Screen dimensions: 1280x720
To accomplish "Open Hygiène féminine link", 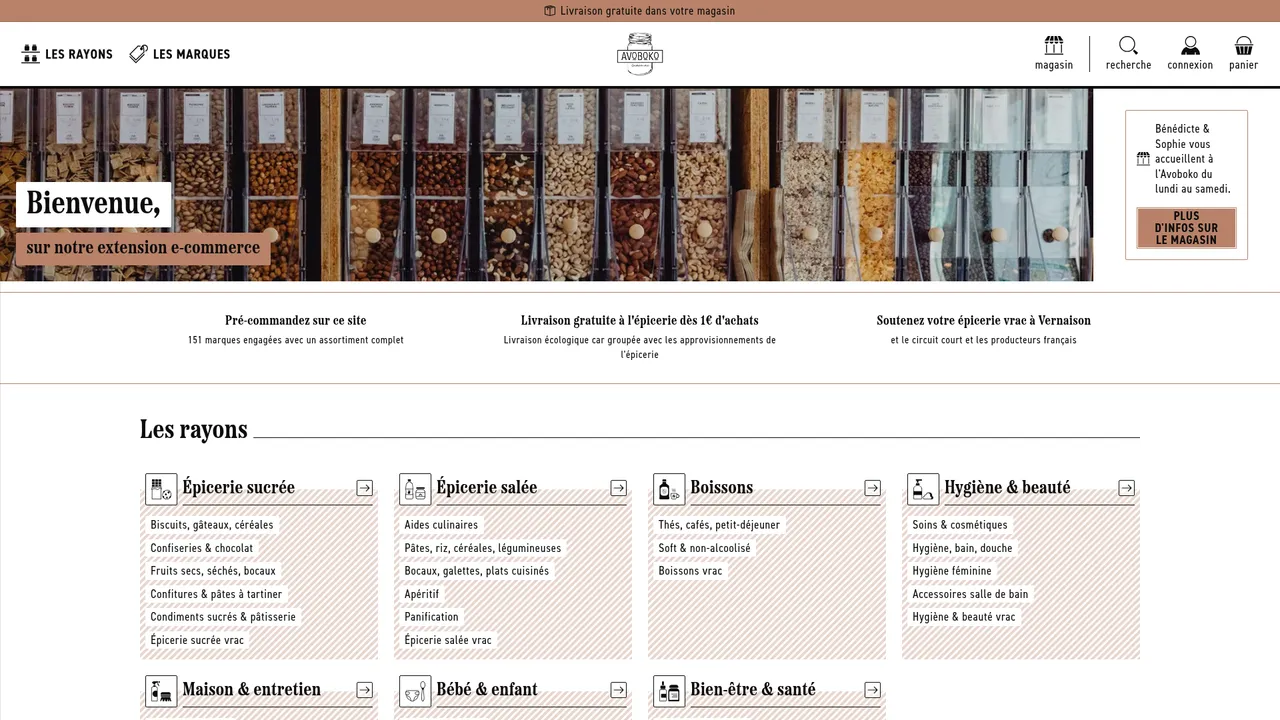I will click(x=952, y=571).
